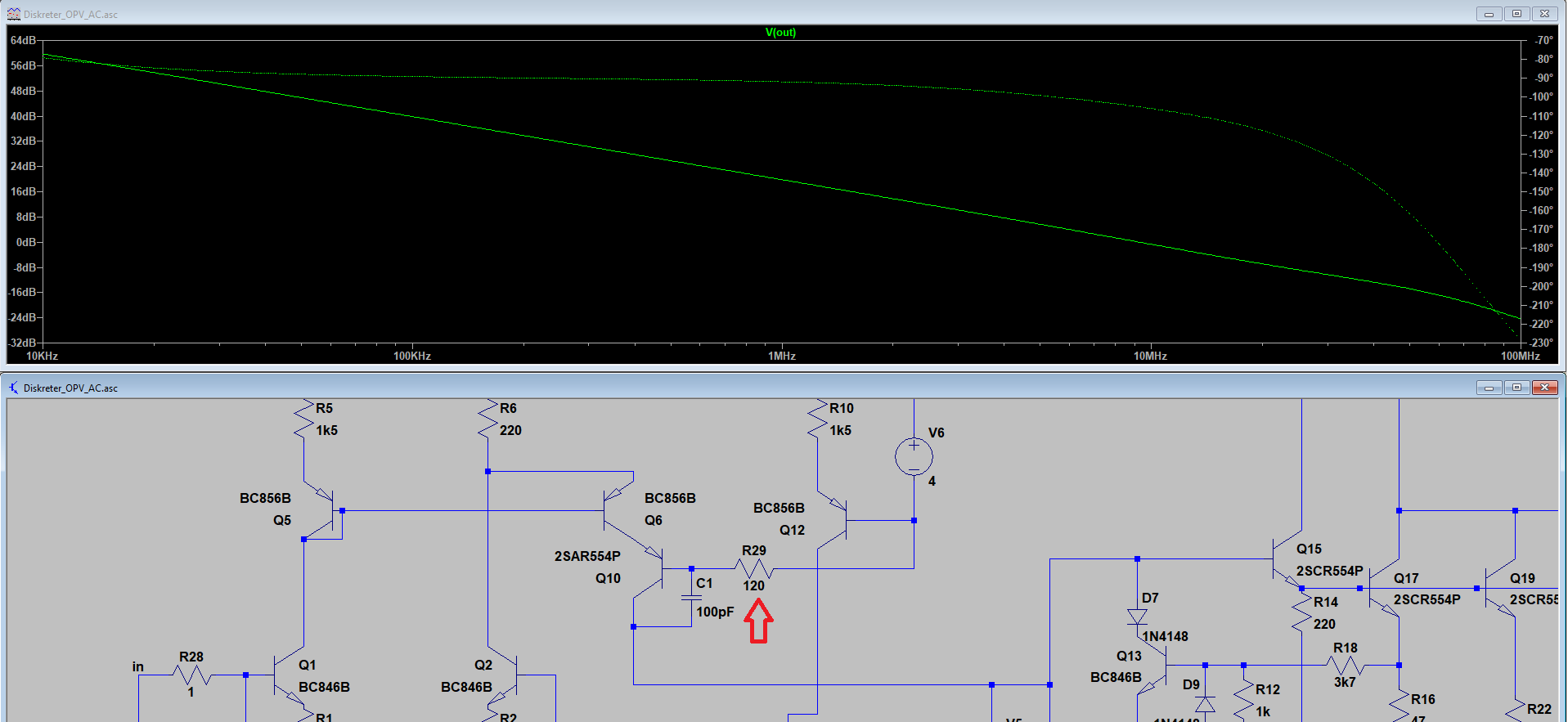Click the -180° label on phase axis
The image size is (1568, 722).
[x=1541, y=248]
